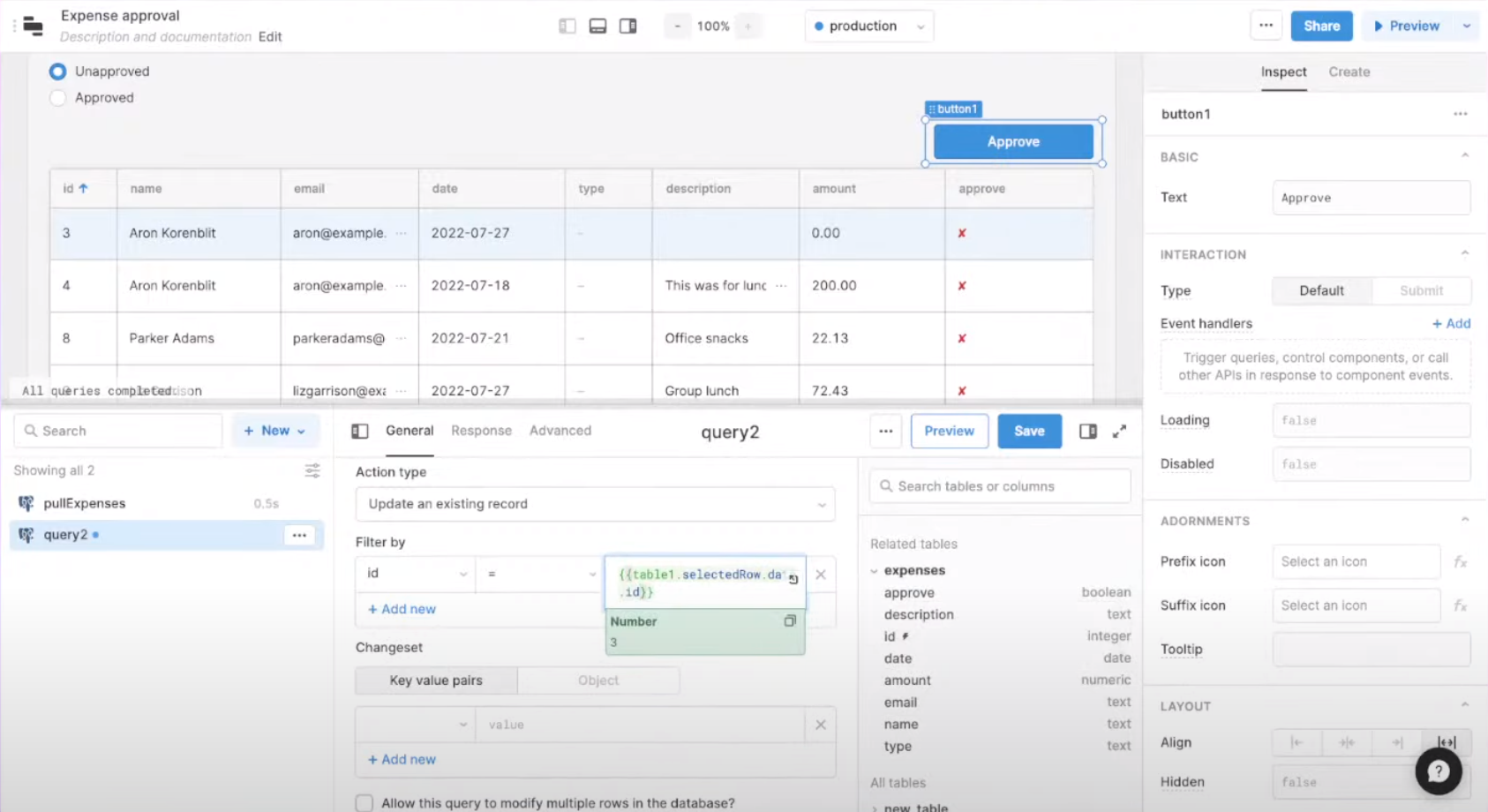Set alignment to left
Viewport: 1488px width, 812px height.
[1296, 742]
